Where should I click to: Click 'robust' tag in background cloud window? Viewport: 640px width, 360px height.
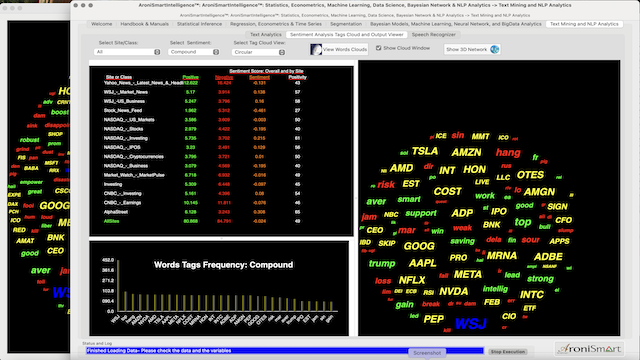[29, 140]
